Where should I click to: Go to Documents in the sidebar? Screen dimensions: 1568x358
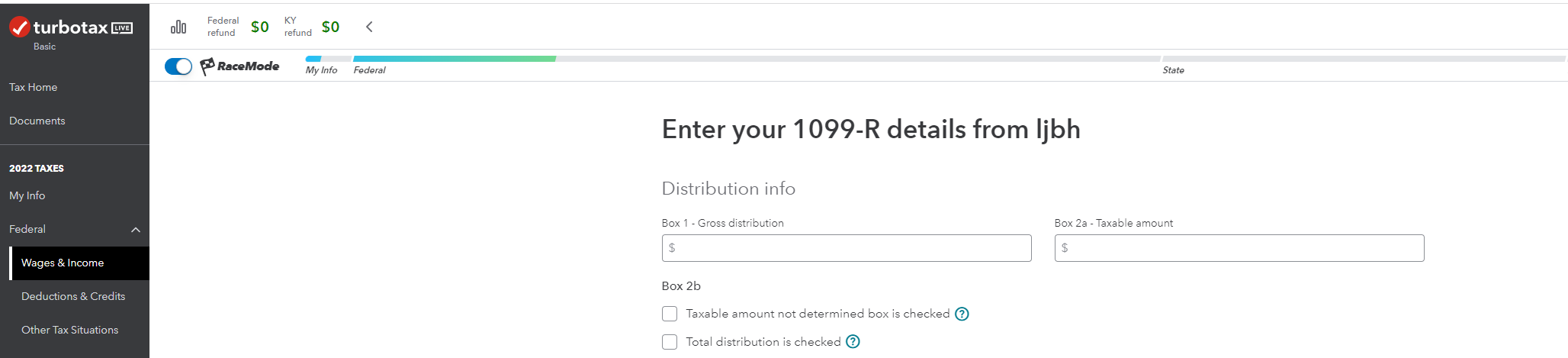coord(37,121)
